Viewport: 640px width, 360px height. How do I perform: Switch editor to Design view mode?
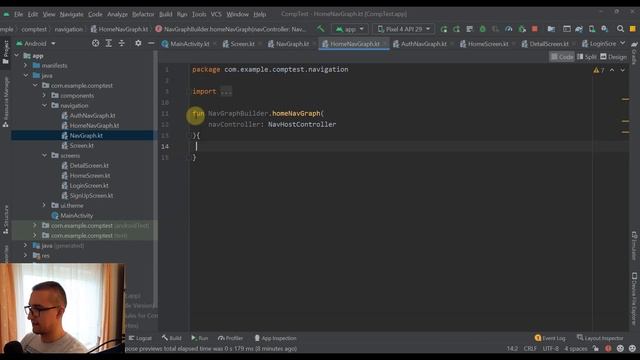pyautogui.click(x=613, y=57)
